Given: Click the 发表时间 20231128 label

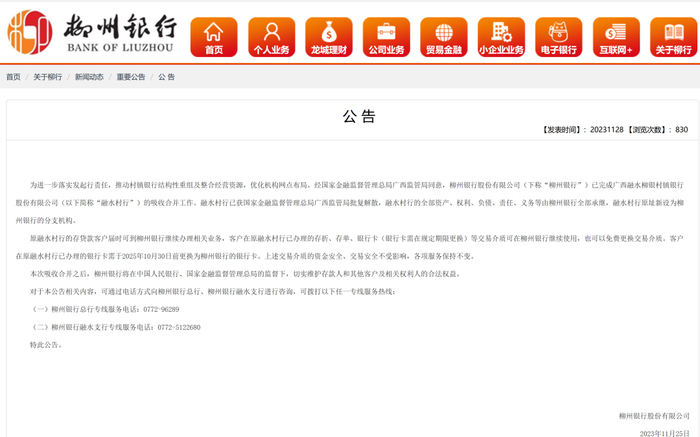Looking at the screenshot, I should (x=582, y=129).
